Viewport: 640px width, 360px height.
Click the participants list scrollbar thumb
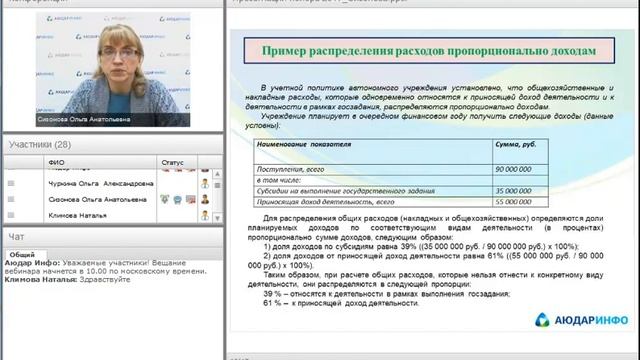click(217, 185)
